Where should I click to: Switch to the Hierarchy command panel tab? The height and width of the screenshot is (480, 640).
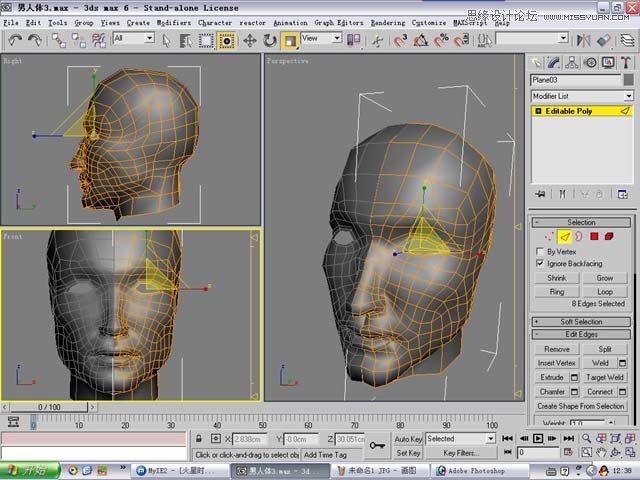(x=572, y=62)
